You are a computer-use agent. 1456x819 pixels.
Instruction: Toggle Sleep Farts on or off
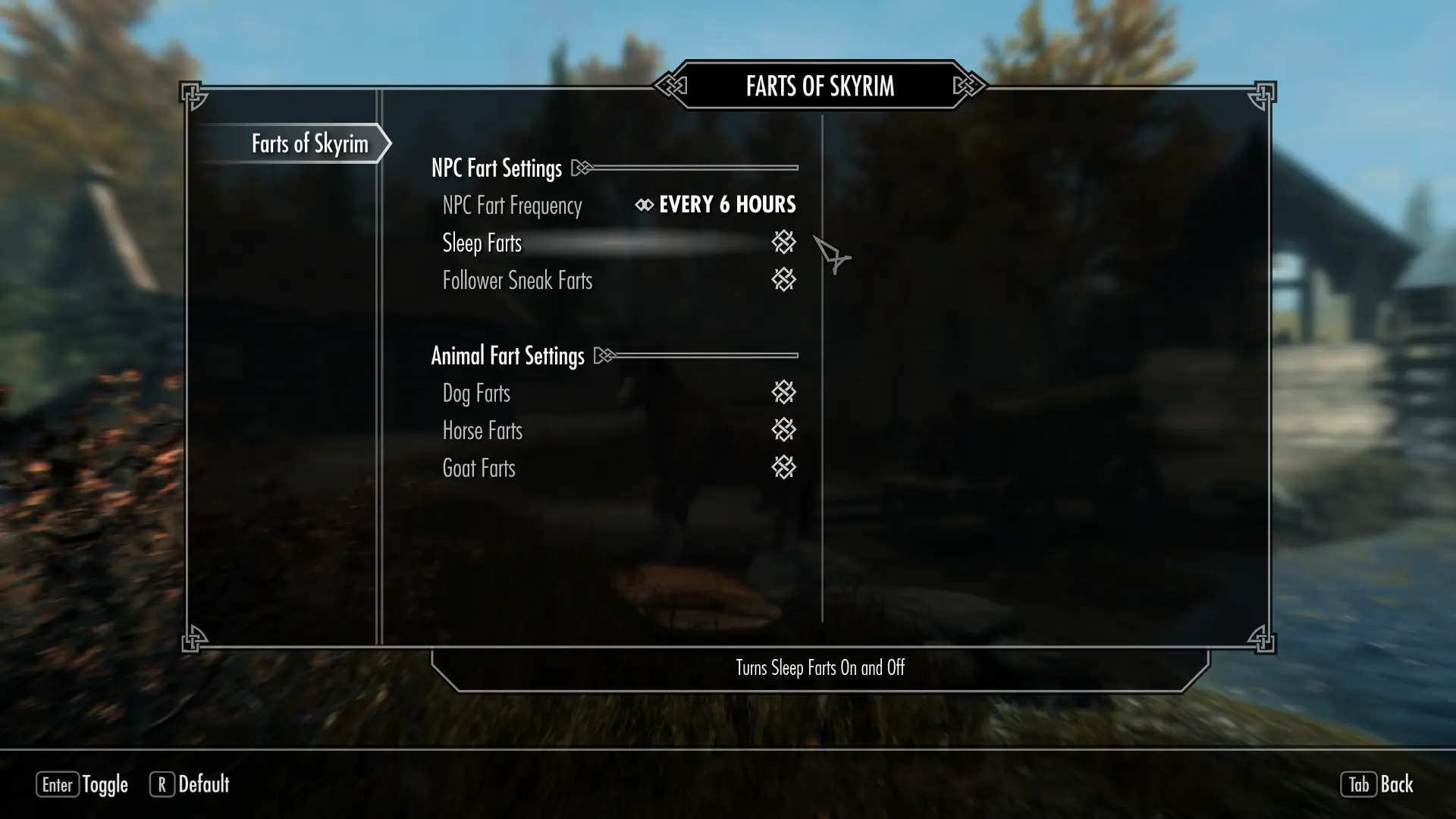[783, 242]
